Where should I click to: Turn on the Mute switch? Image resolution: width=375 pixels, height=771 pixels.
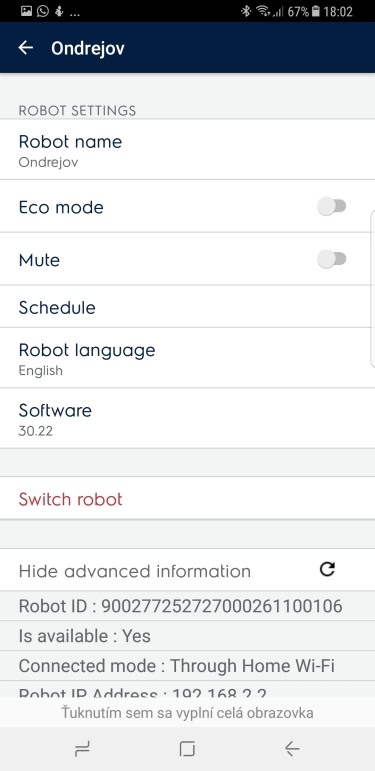332,259
